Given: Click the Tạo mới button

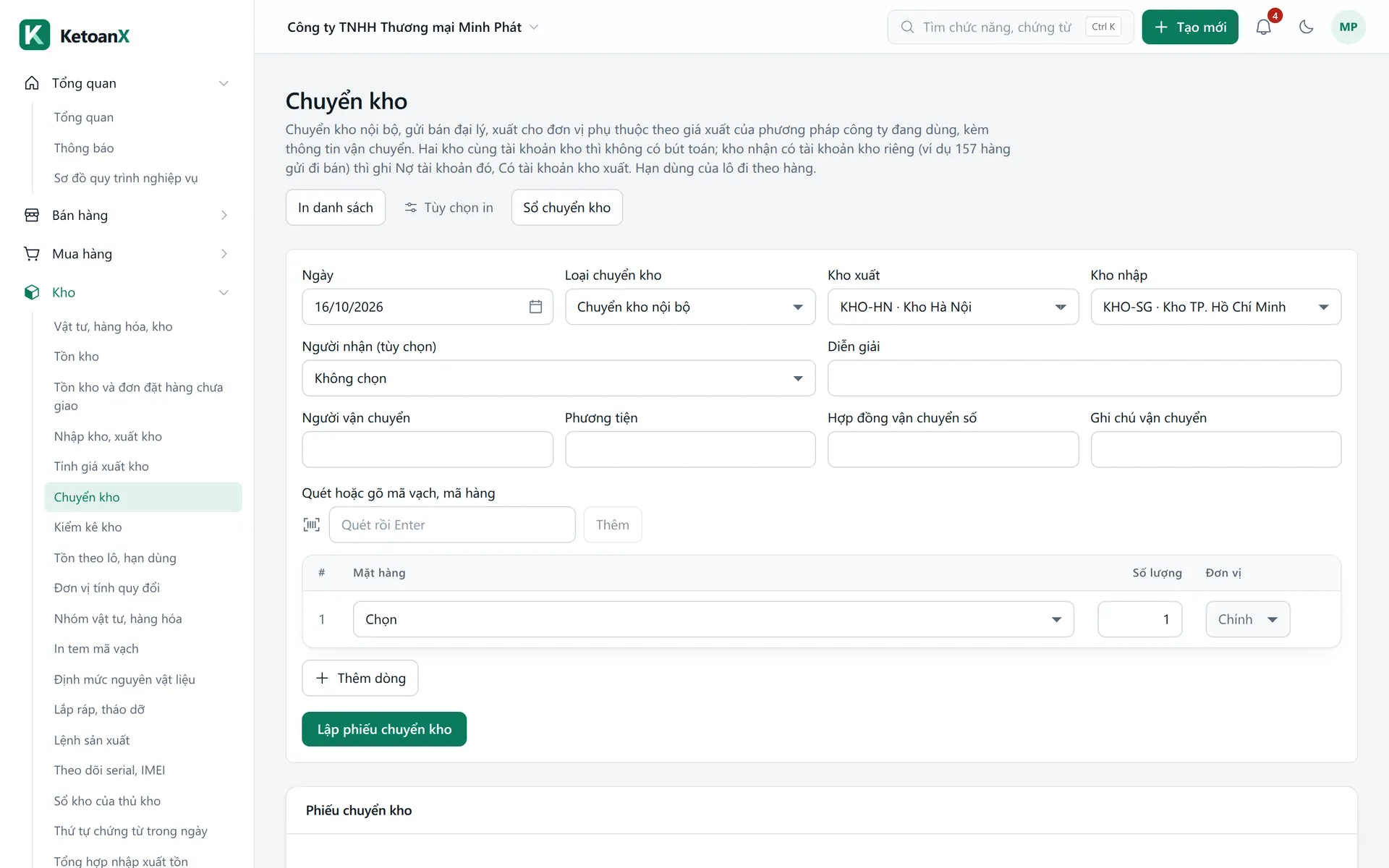Looking at the screenshot, I should click(x=1190, y=27).
